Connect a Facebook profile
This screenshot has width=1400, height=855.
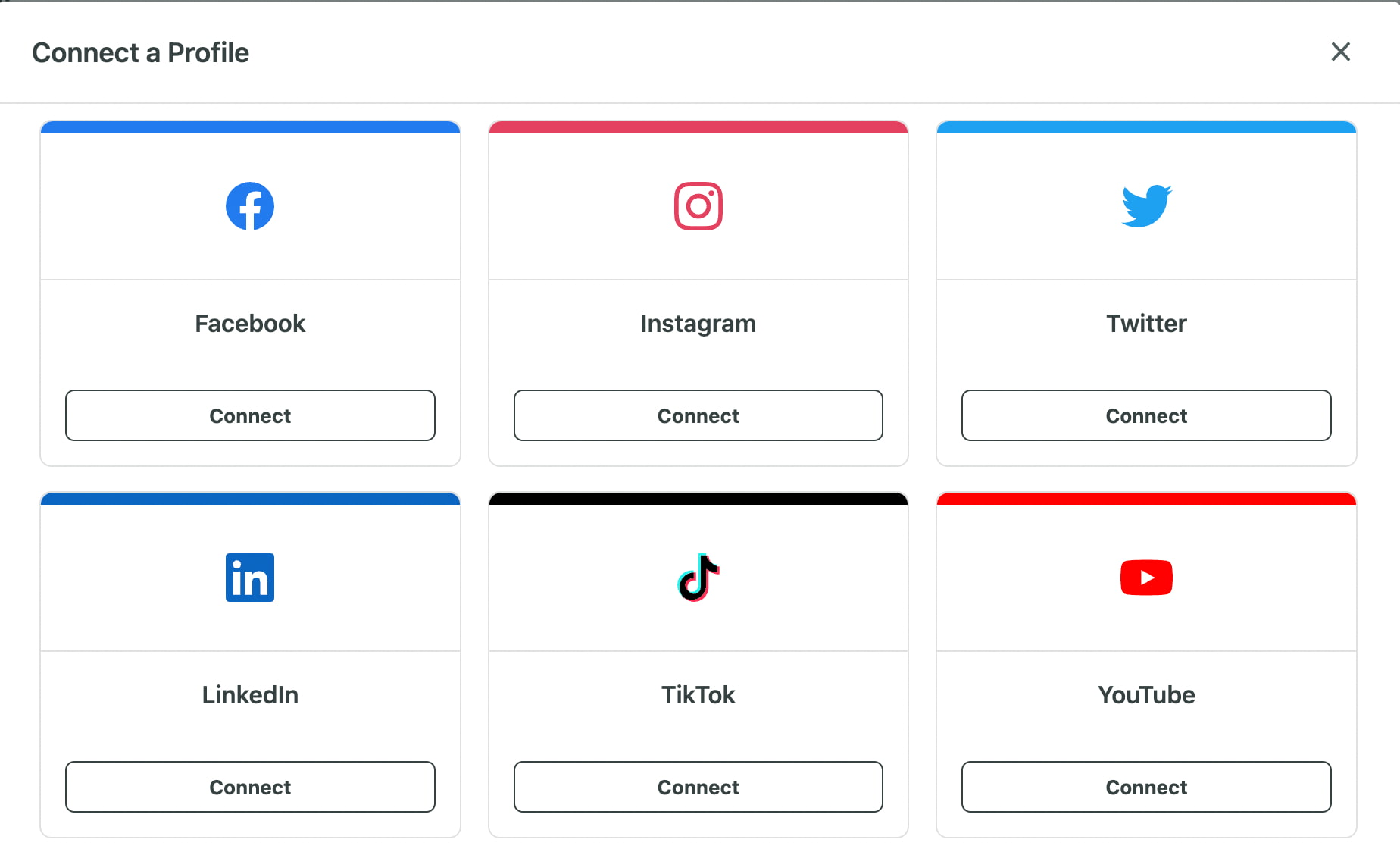249,415
